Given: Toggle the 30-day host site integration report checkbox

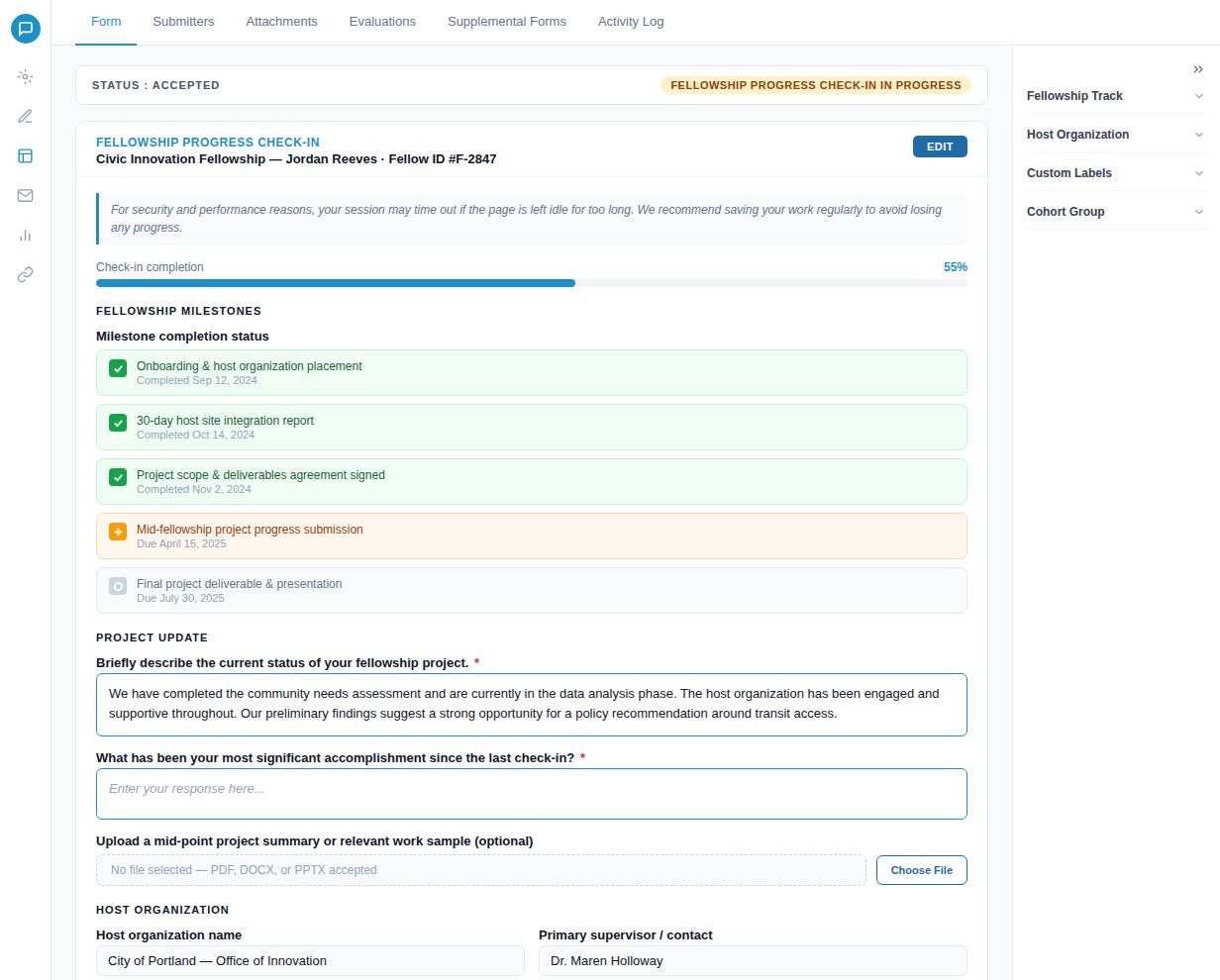Looking at the screenshot, I should tap(118, 423).
